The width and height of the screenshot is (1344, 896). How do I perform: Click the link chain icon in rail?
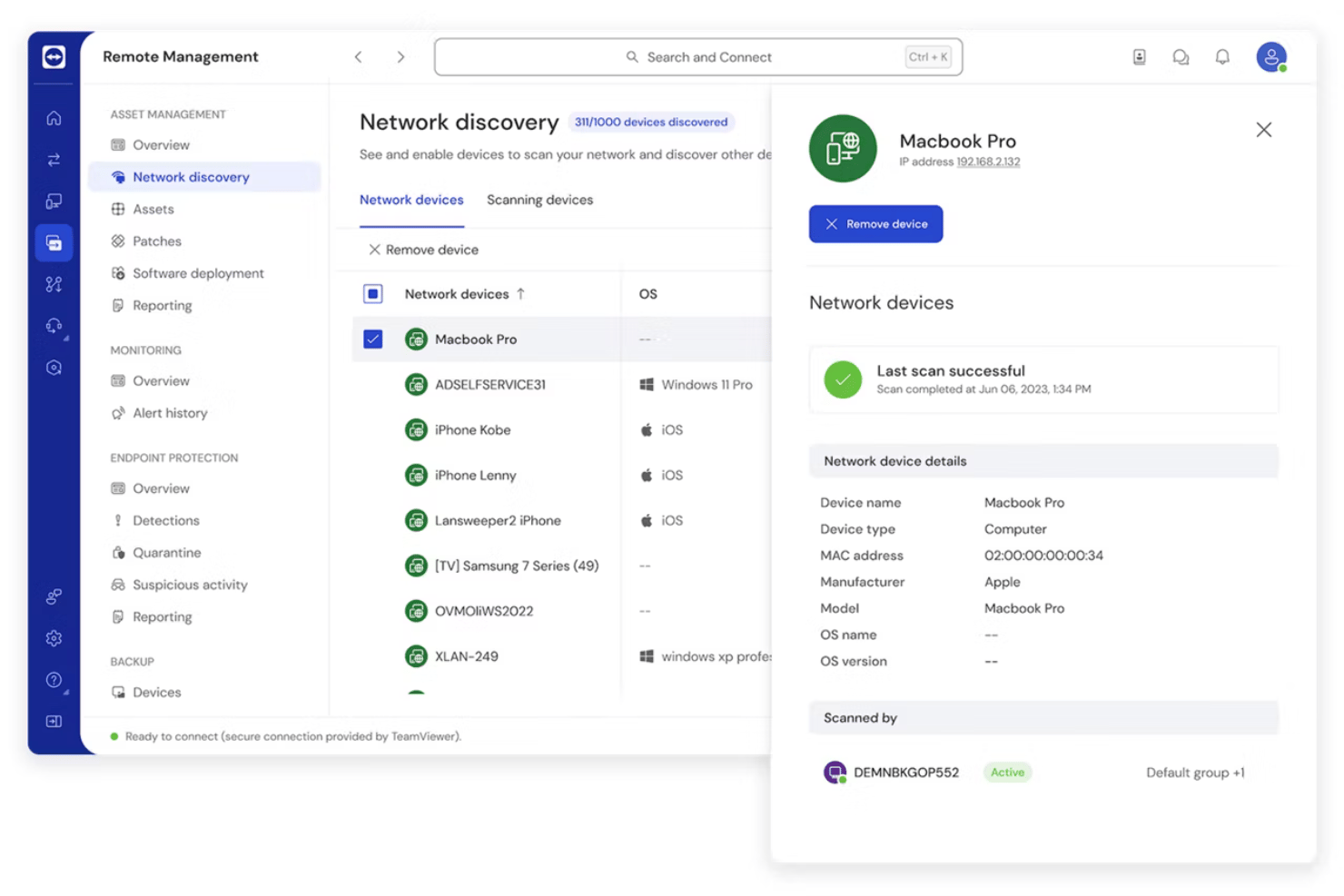54,596
